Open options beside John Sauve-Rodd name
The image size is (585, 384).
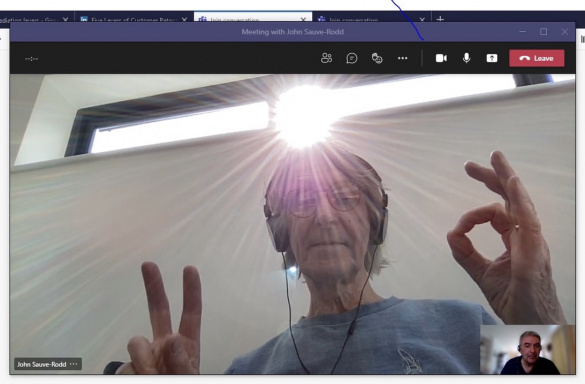73,364
